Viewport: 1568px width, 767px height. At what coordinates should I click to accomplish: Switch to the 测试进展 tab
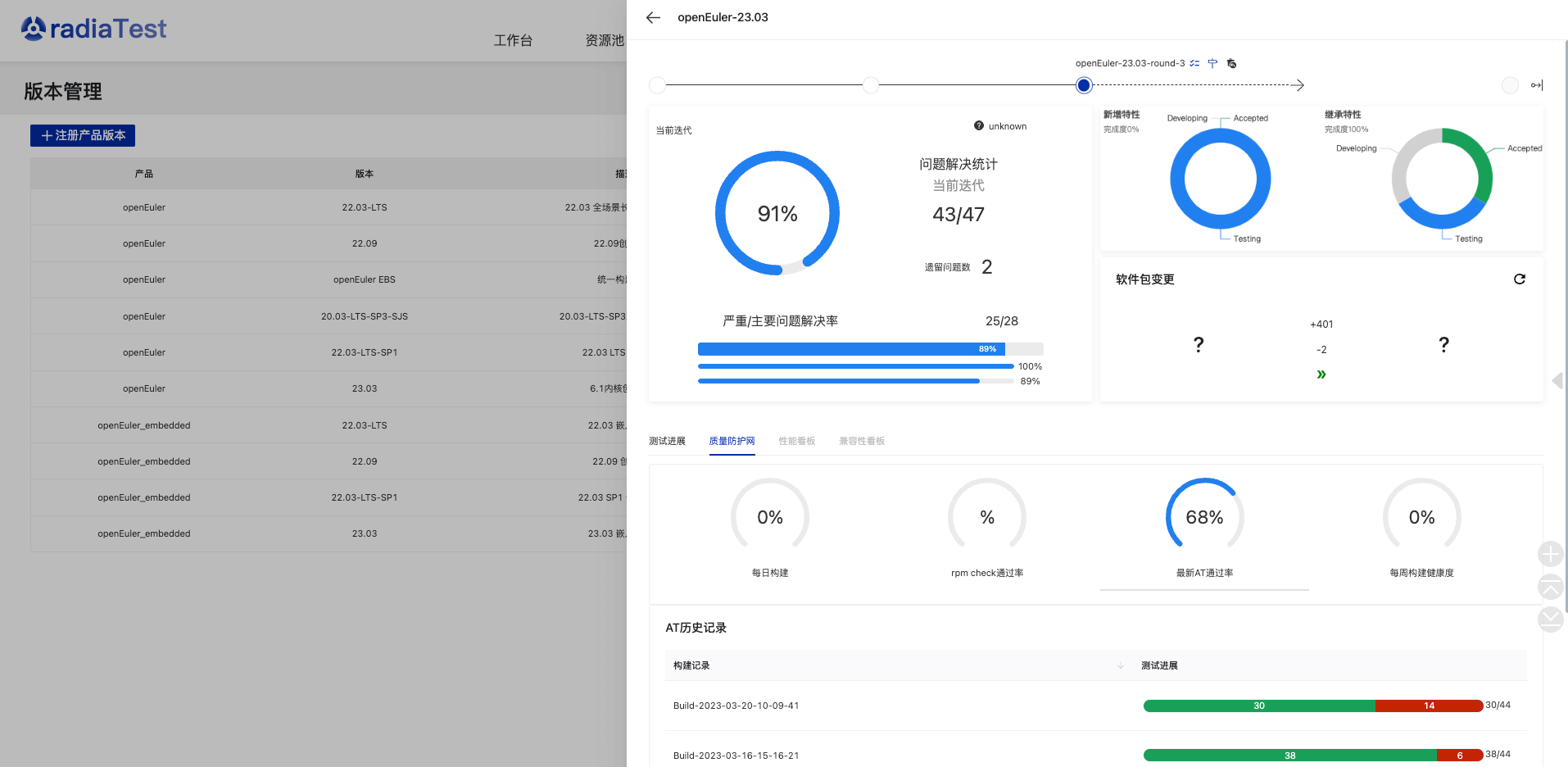click(x=667, y=441)
